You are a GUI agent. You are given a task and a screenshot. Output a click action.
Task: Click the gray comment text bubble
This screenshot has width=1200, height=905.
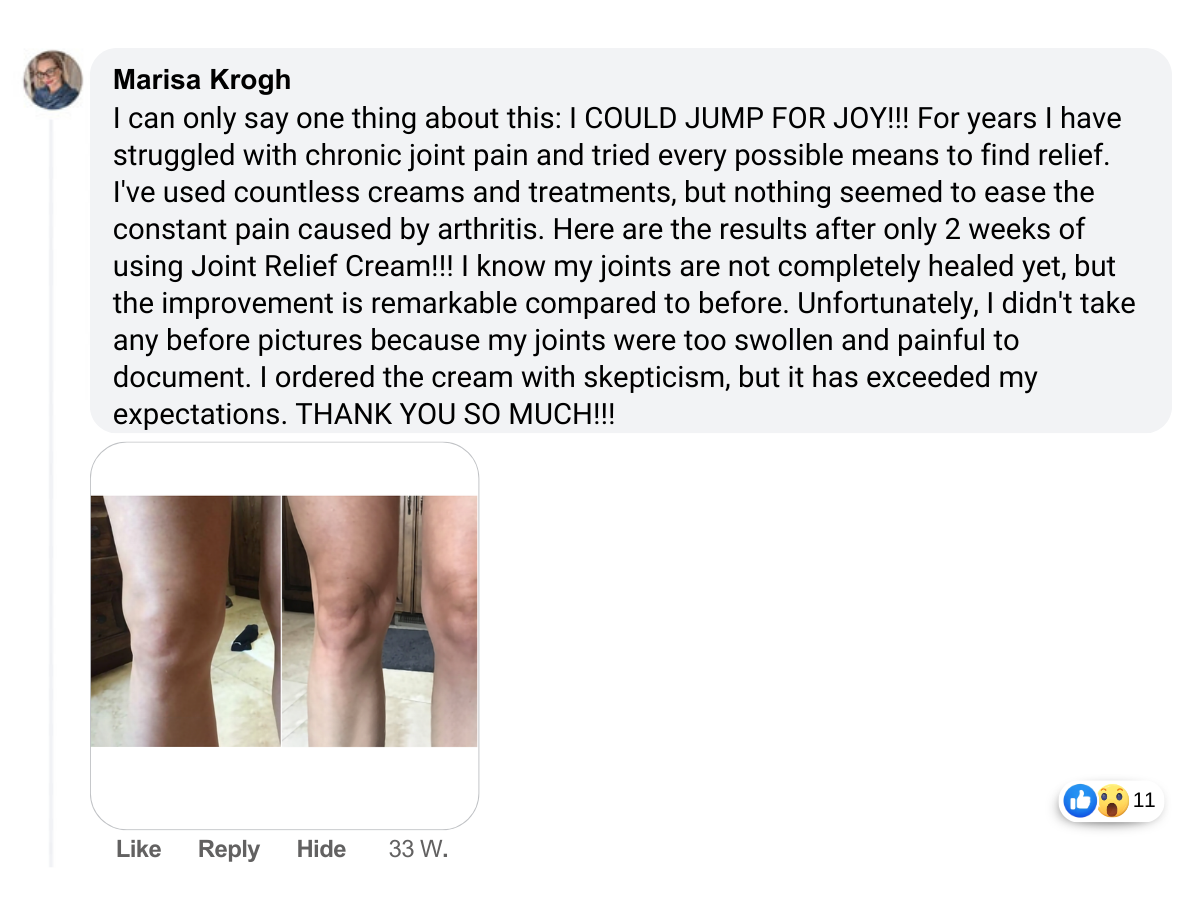(630, 241)
